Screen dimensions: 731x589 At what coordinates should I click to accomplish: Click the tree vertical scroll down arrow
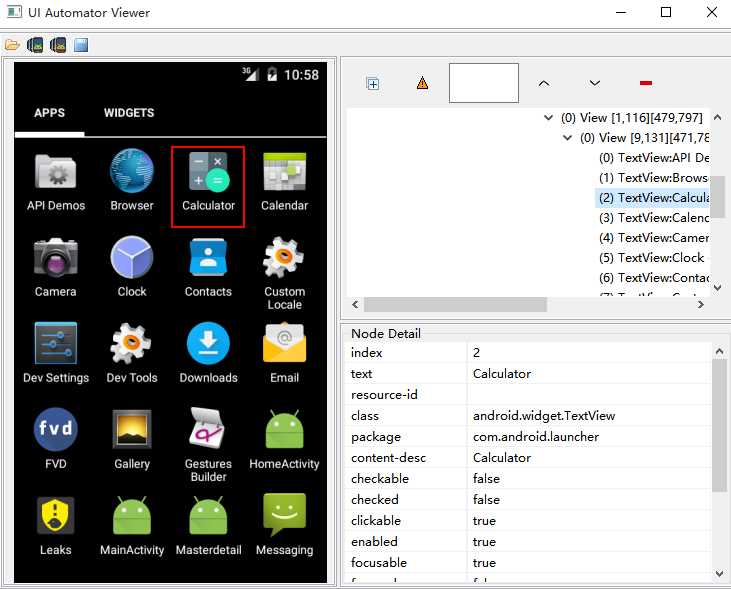coord(718,288)
